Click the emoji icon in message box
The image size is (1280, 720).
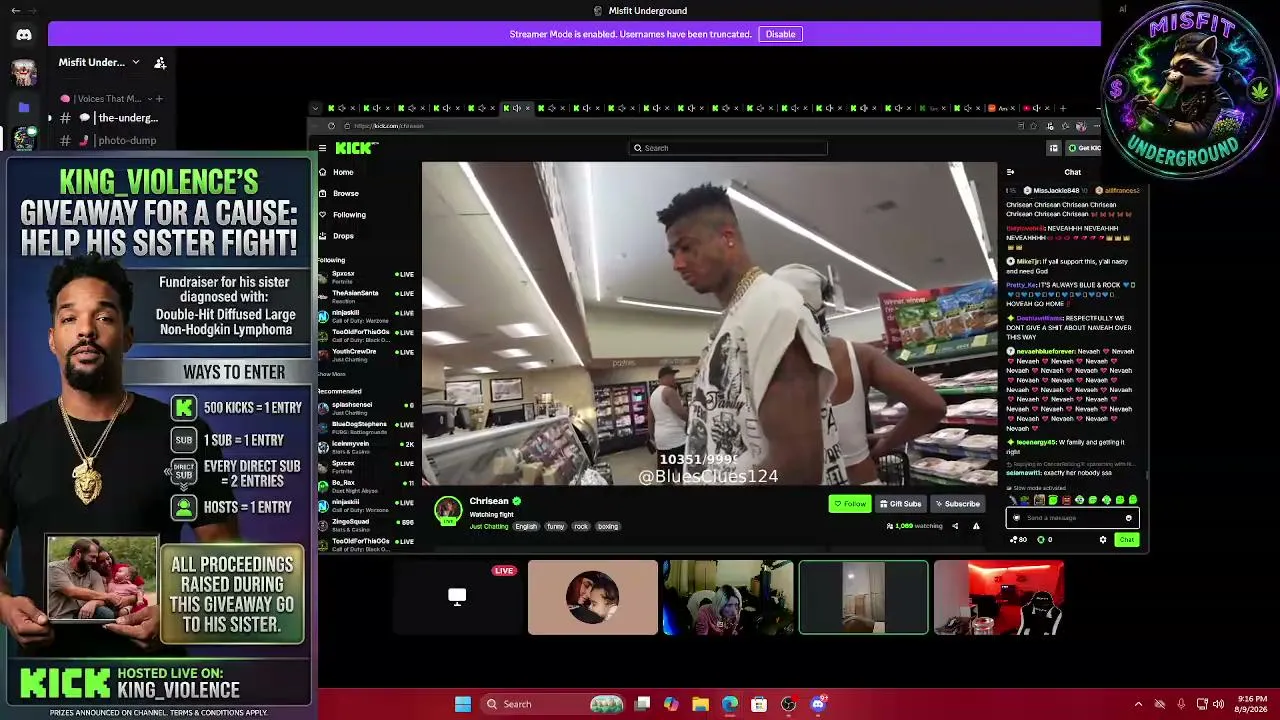click(1129, 518)
